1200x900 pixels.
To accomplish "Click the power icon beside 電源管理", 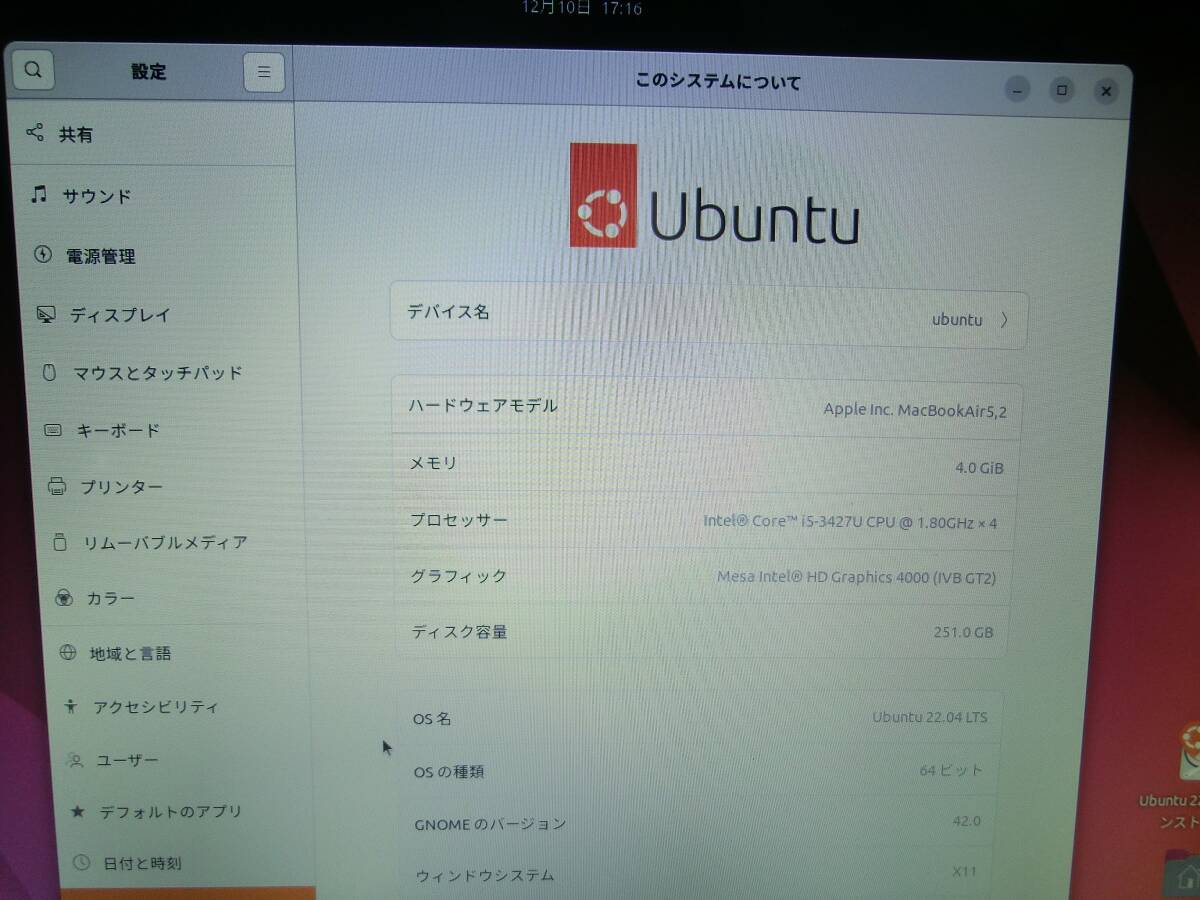I will (x=42, y=254).
